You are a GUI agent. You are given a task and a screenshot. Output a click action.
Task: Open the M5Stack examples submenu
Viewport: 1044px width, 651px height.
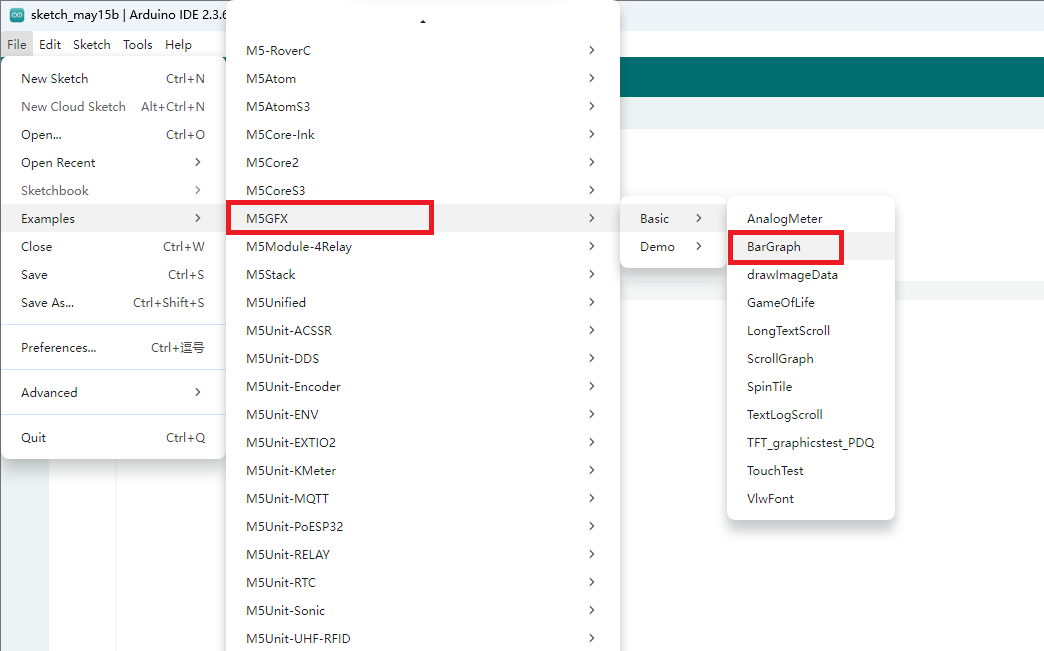[x=423, y=274]
